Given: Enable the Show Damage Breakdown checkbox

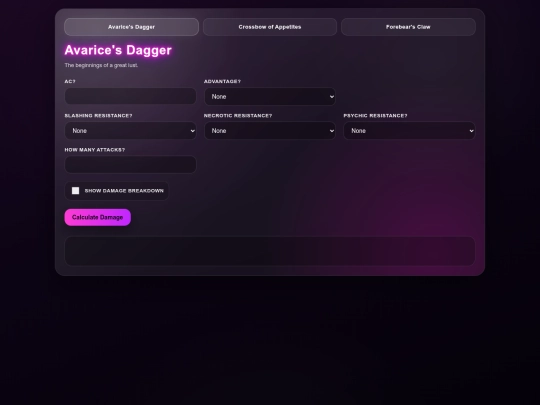Looking at the screenshot, I should (75, 191).
